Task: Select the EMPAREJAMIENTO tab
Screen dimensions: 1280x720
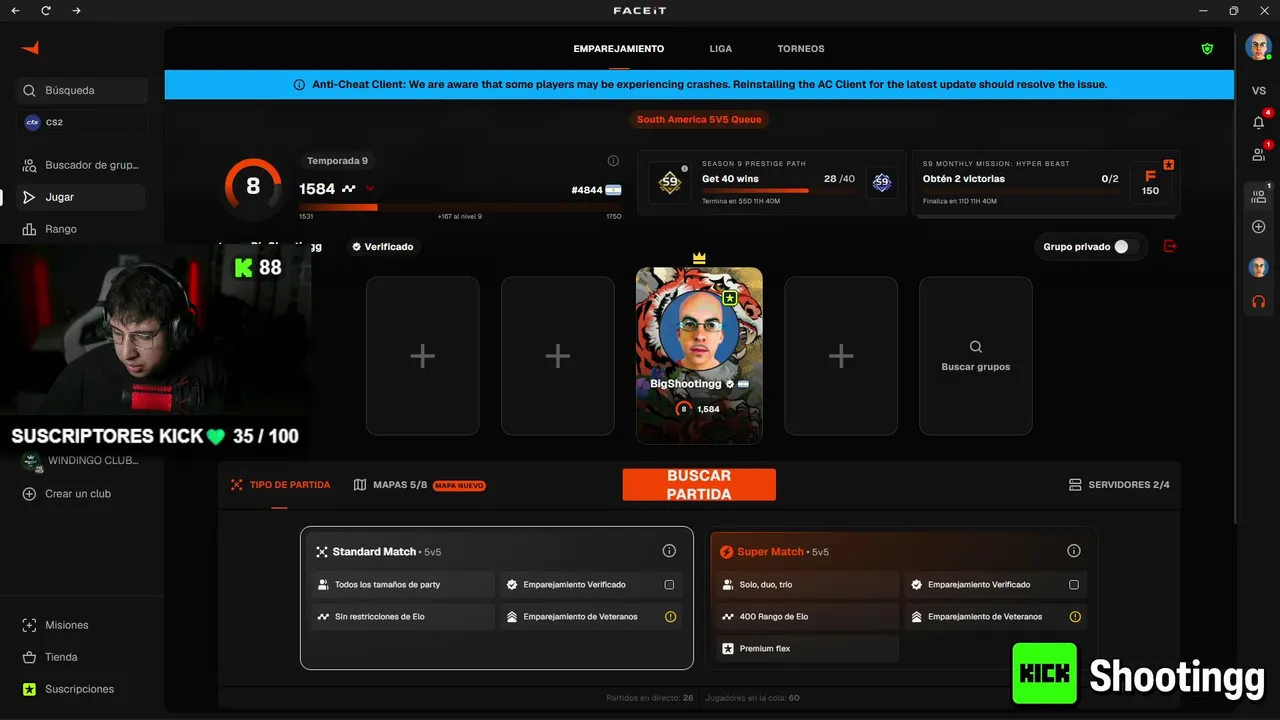Action: [x=619, y=49]
